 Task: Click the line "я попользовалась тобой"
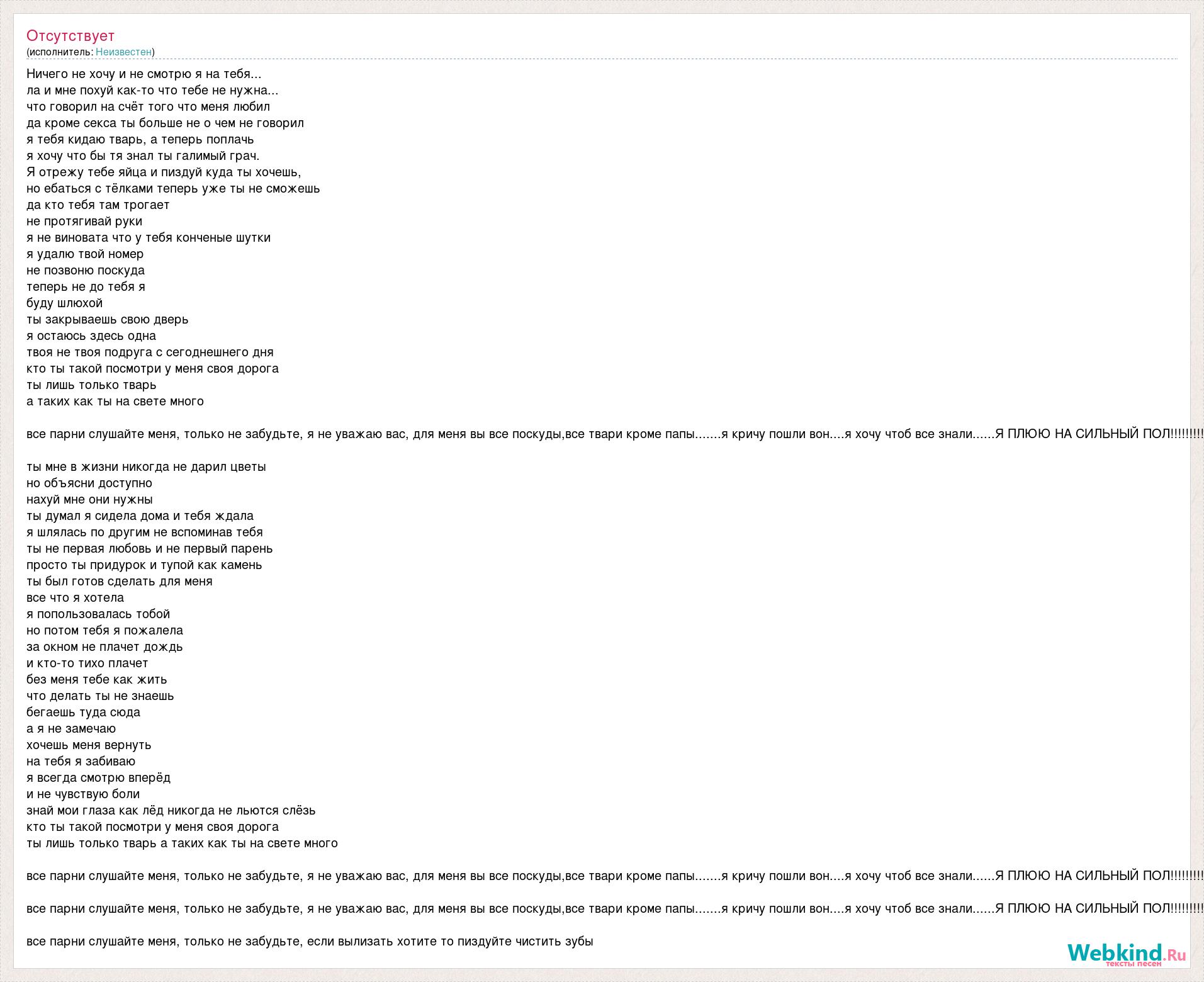[x=98, y=614]
